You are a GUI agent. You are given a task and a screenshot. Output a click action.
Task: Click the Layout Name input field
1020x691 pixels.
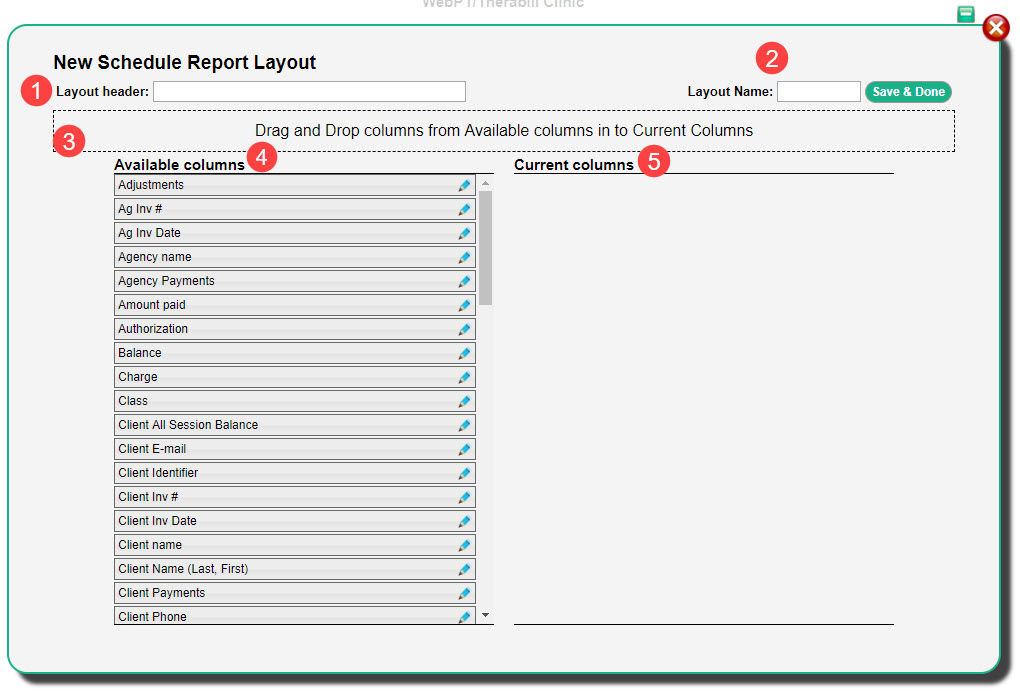pyautogui.click(x=818, y=92)
